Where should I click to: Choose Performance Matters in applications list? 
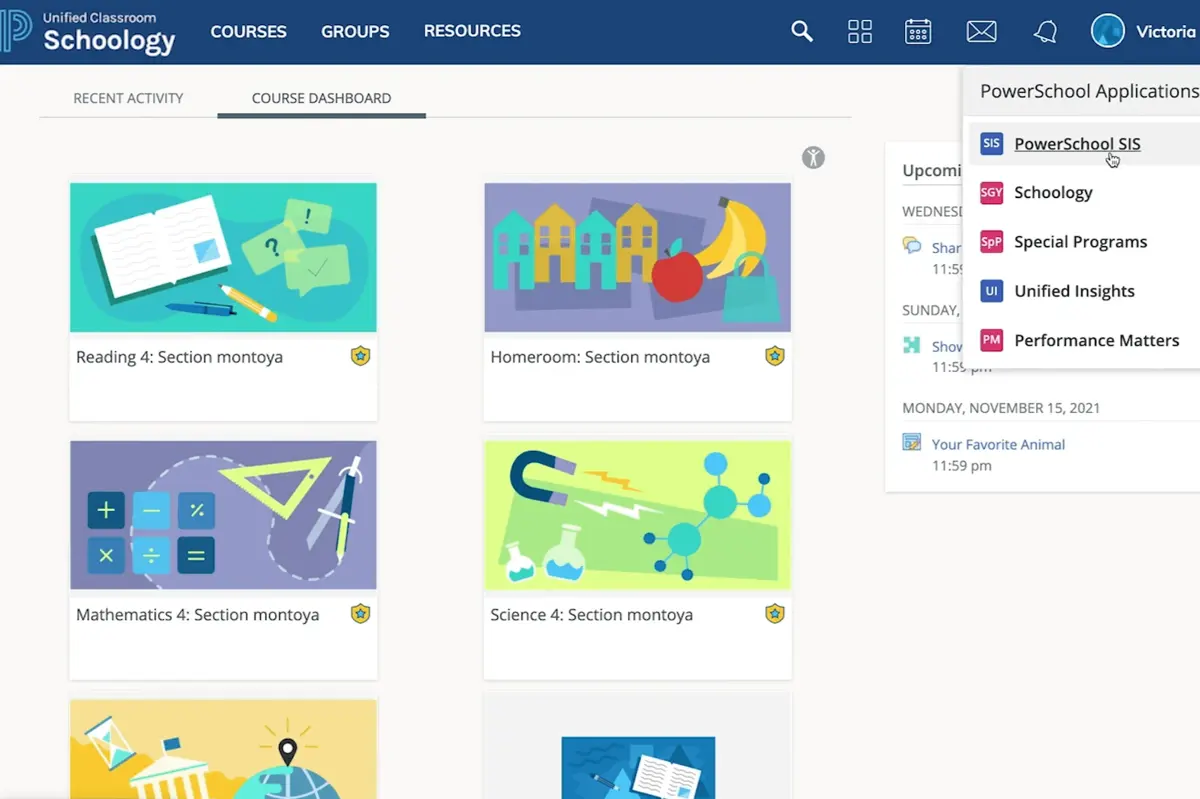1096,340
